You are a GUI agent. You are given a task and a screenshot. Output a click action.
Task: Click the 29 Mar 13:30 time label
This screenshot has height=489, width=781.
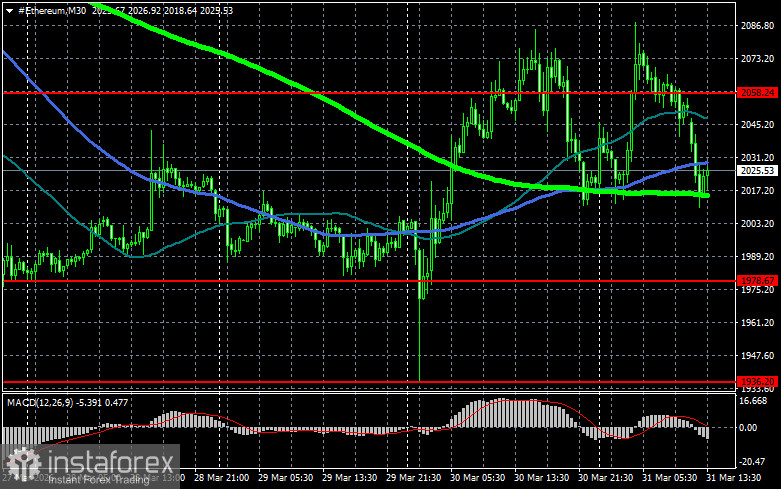coord(349,478)
